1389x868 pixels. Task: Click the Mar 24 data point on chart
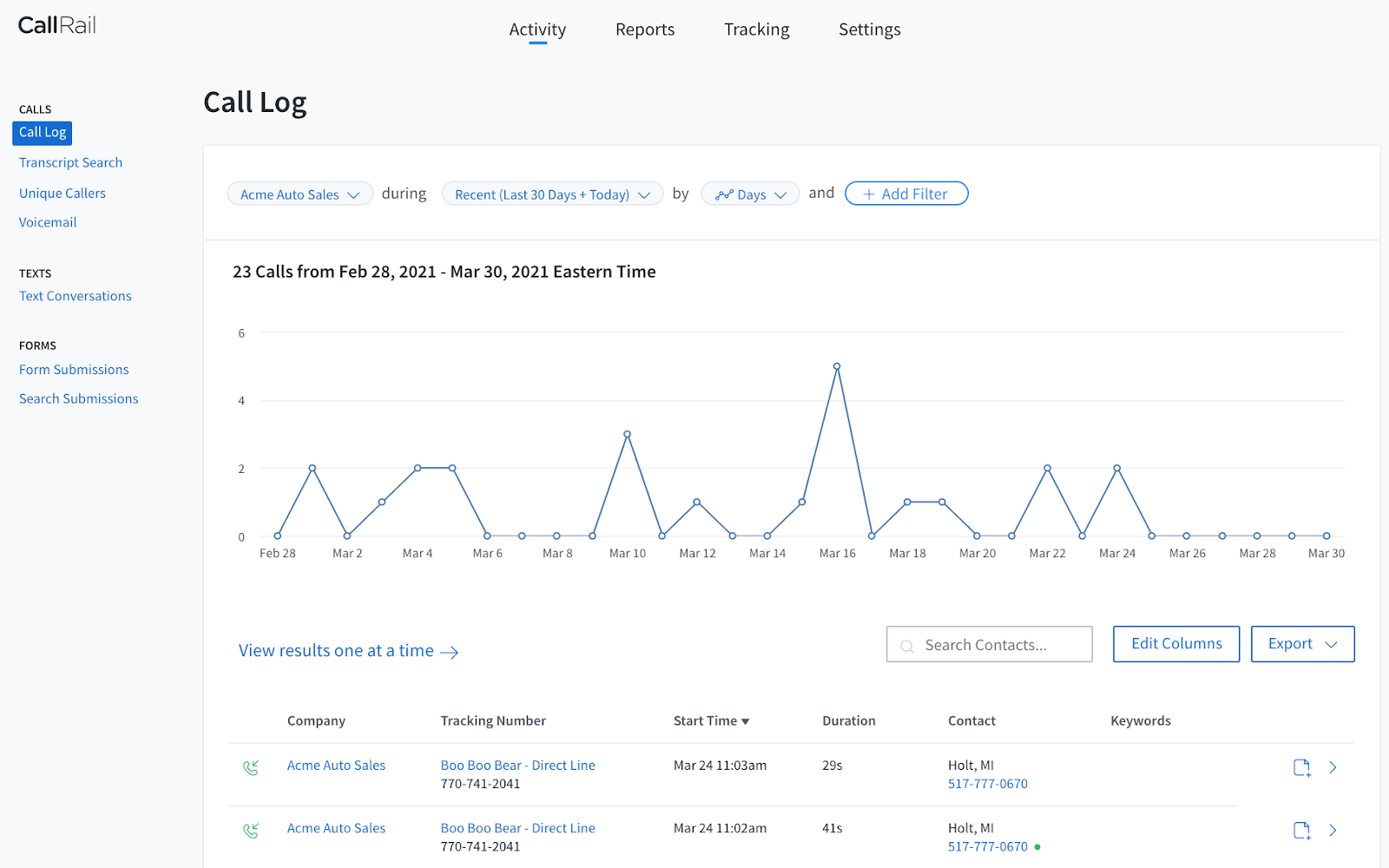tap(1117, 468)
